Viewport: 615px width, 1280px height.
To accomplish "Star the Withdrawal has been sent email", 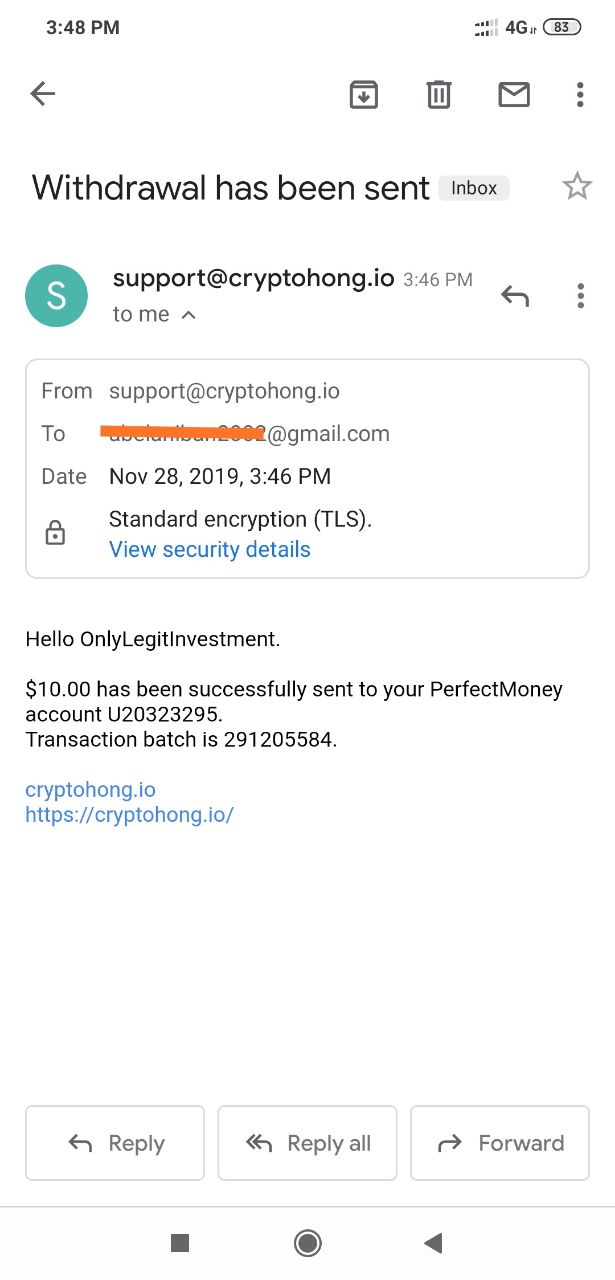I will [577, 187].
